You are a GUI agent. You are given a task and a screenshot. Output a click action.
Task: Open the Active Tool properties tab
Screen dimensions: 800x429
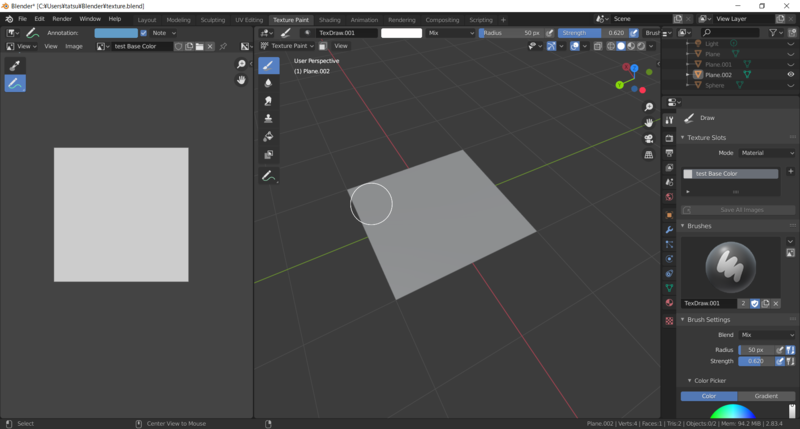[669, 120]
